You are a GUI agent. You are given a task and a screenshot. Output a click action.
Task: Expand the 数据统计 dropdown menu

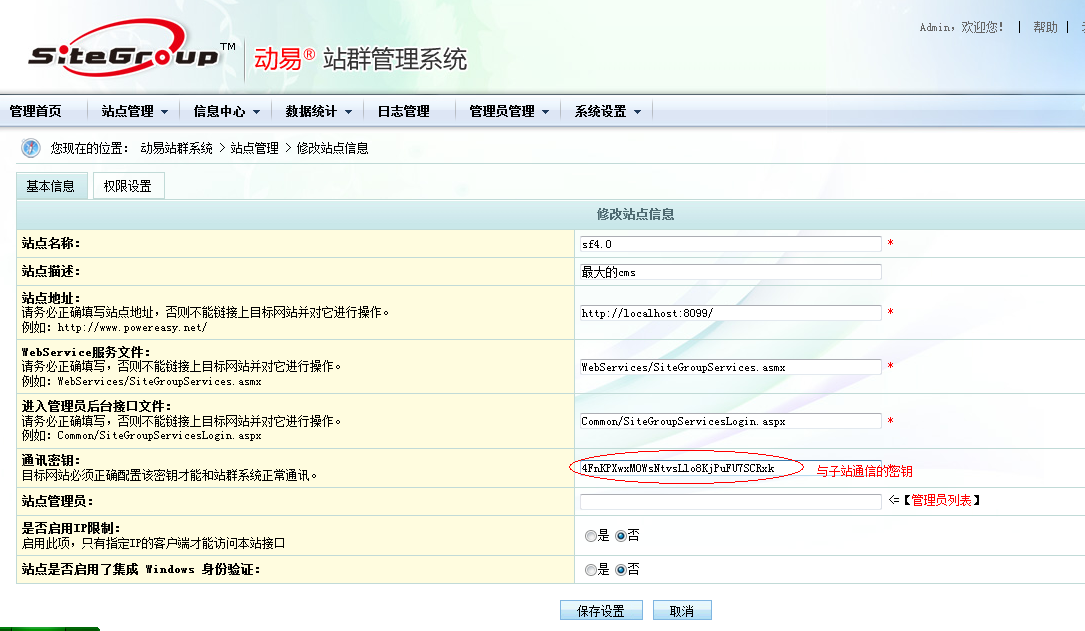coord(318,112)
